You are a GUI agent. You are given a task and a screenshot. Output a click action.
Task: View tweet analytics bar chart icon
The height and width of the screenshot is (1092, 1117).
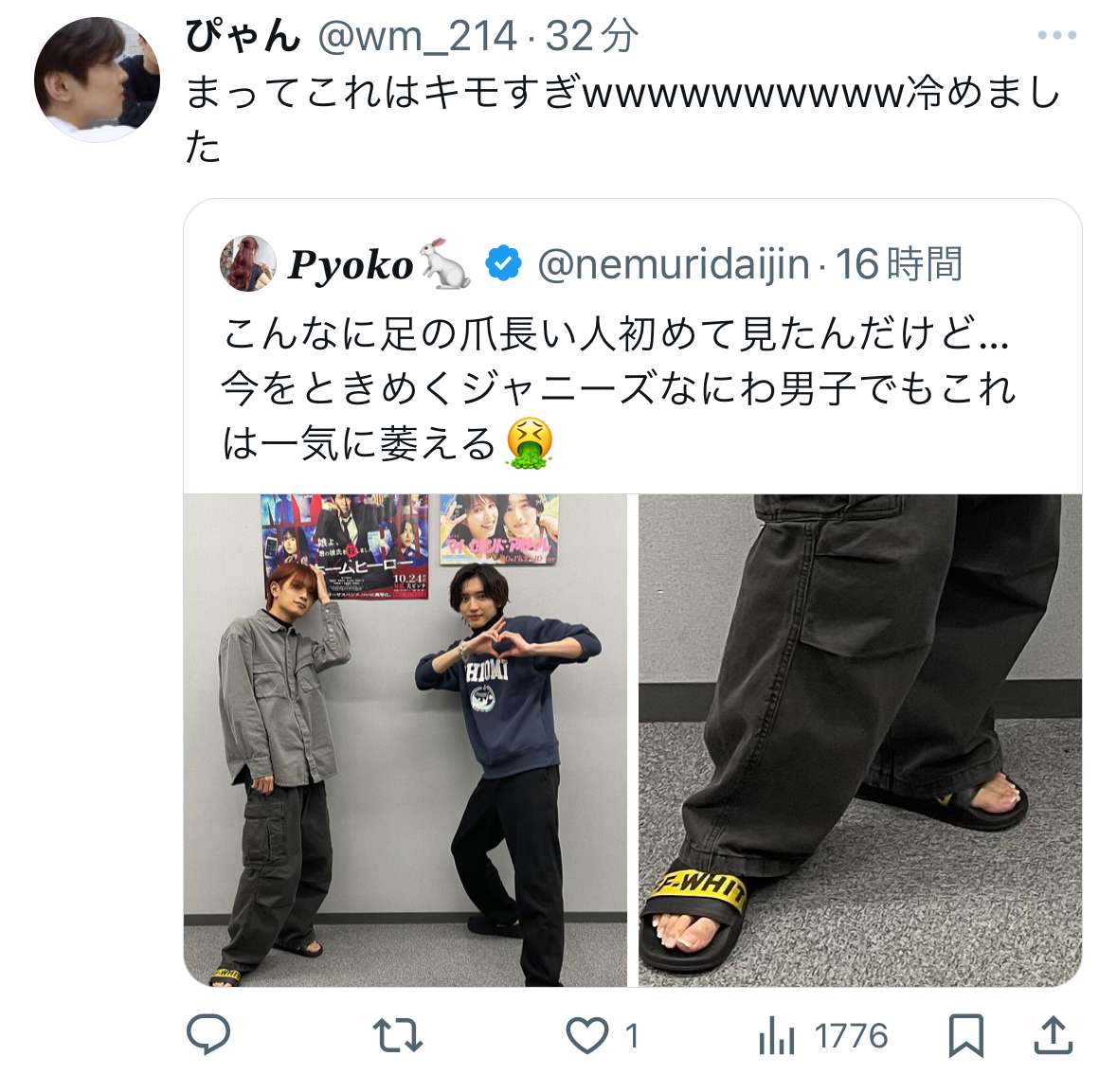point(777,1035)
